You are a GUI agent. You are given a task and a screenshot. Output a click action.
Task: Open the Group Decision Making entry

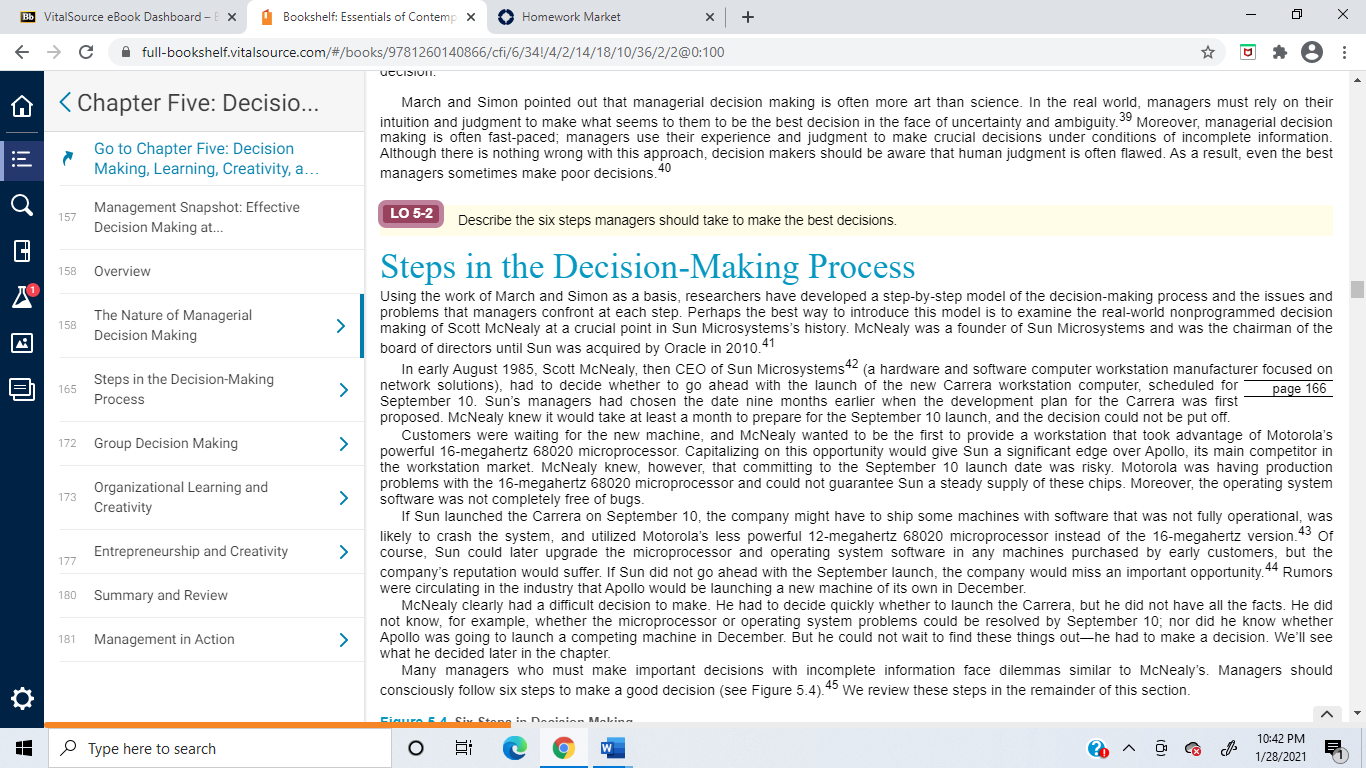166,443
